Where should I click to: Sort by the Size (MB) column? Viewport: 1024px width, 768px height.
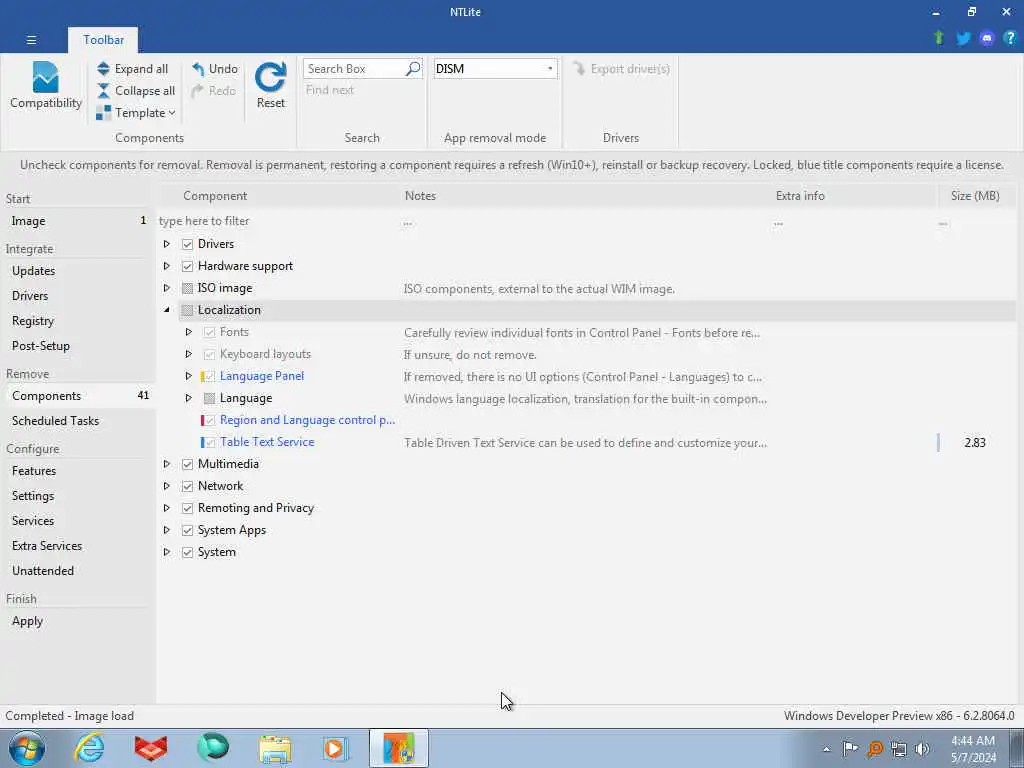(x=975, y=196)
